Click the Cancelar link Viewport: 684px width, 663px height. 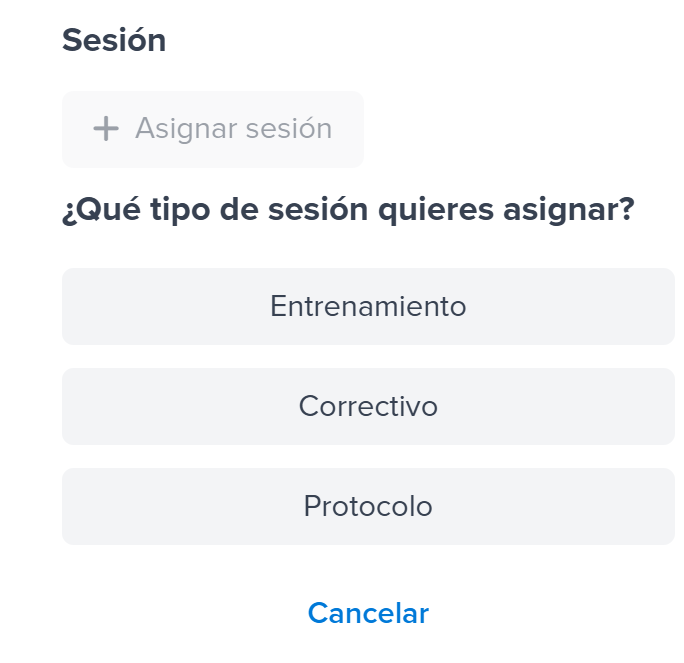click(x=368, y=613)
